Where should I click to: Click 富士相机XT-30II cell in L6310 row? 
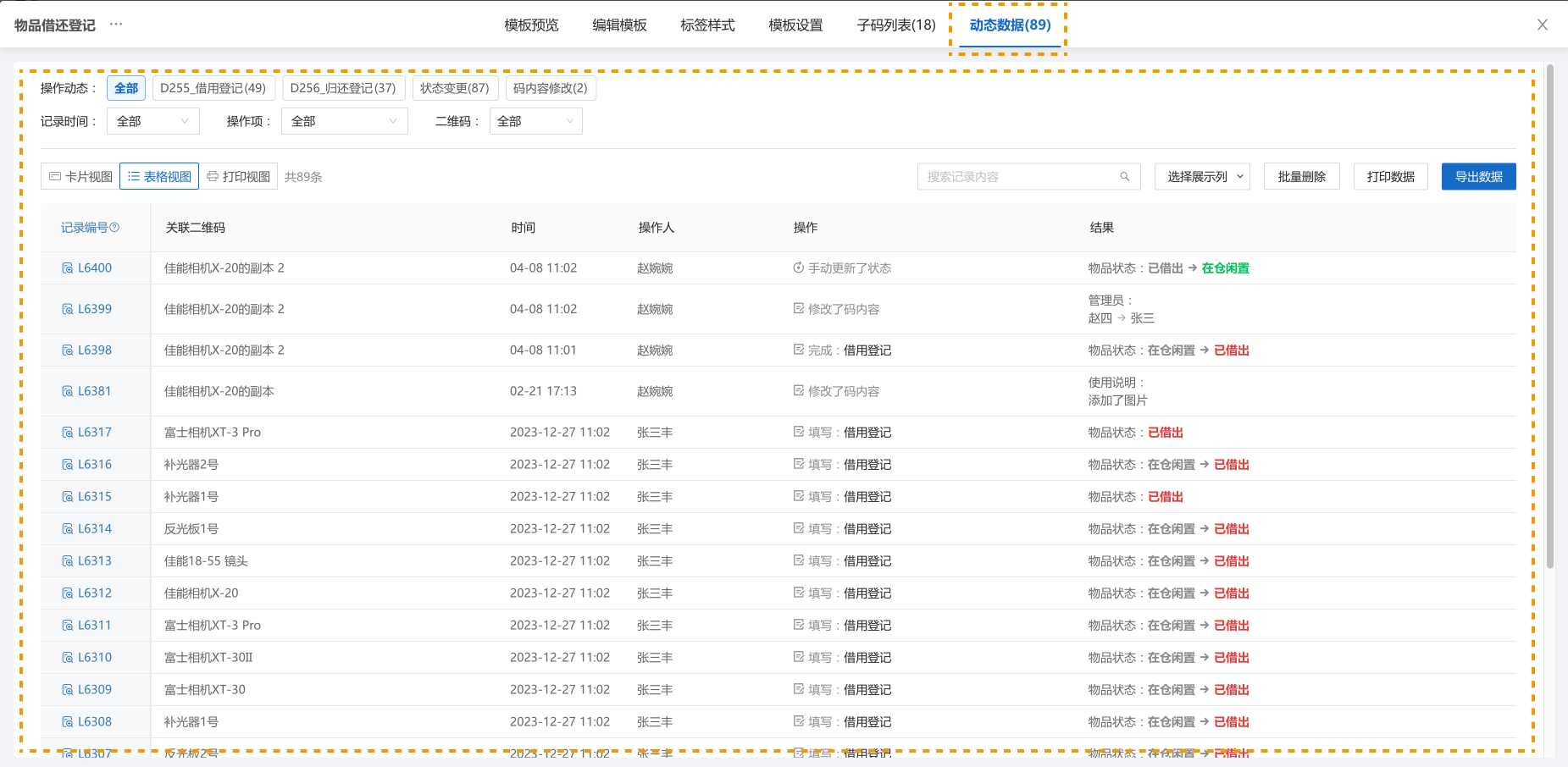coord(208,658)
